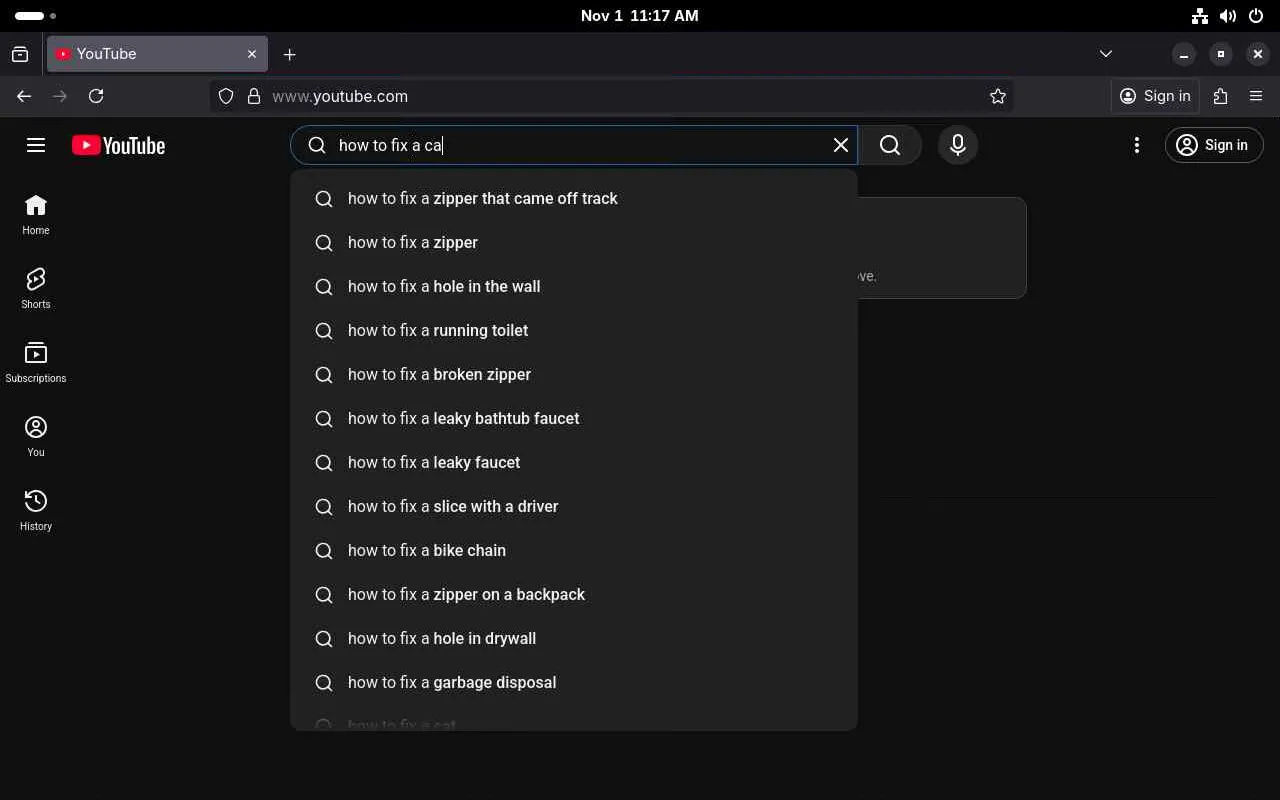The height and width of the screenshot is (800, 1280).
Task: Select suggestion "how to fix a zipper"
Action: click(413, 242)
